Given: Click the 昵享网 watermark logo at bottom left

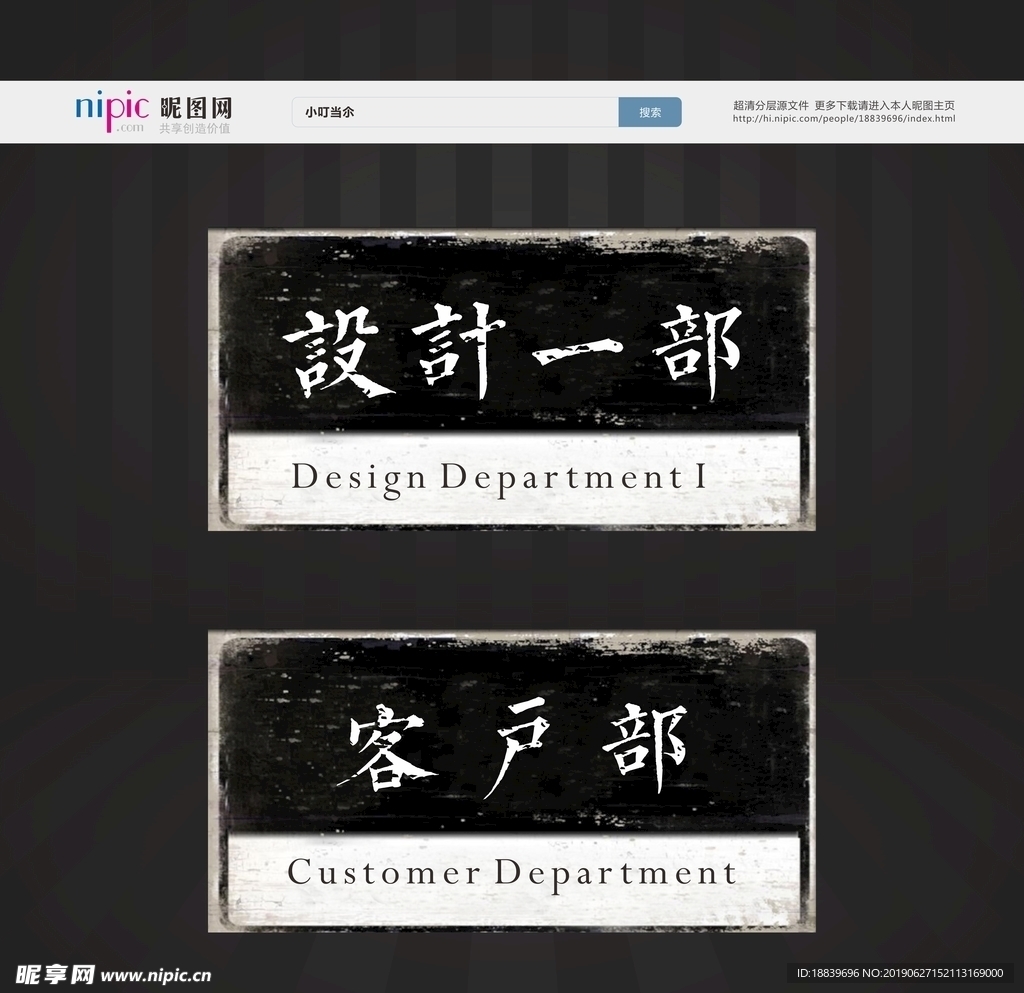Looking at the screenshot, I should [x=56, y=975].
